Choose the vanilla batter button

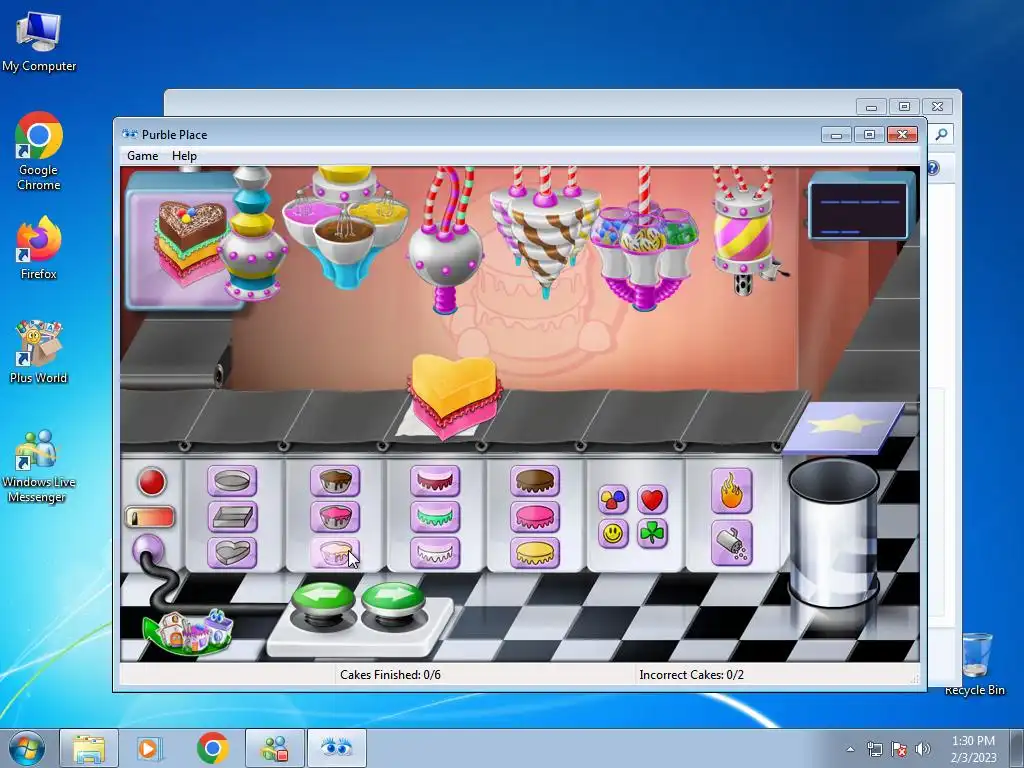point(335,553)
